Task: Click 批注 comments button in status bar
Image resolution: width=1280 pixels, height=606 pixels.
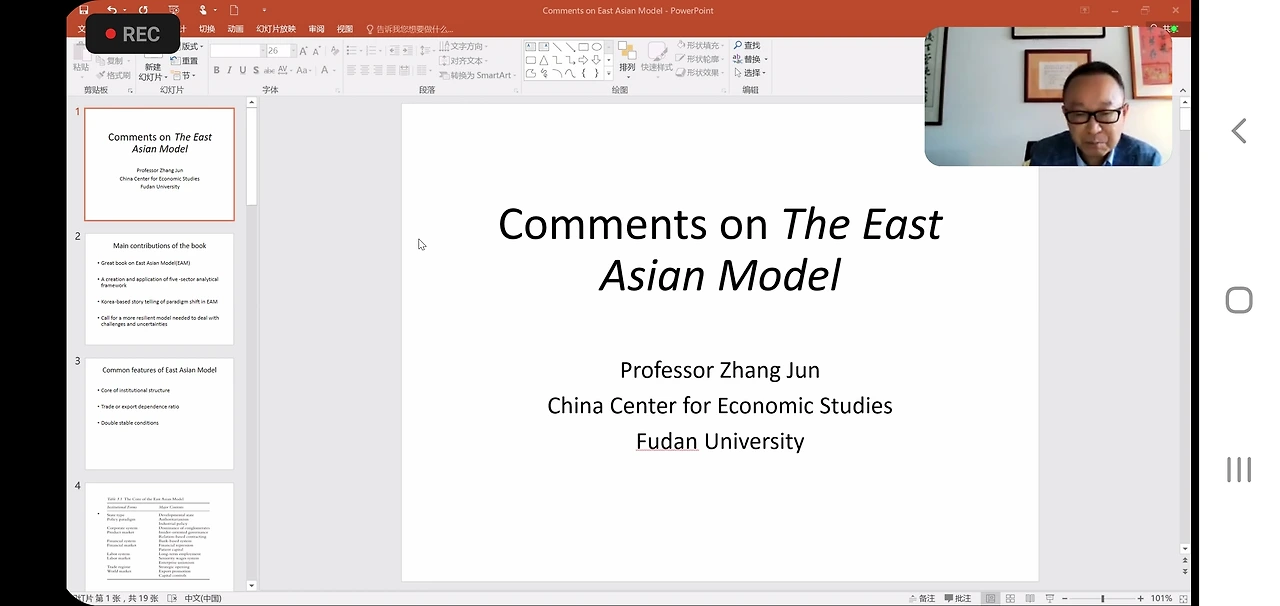Action: [958, 598]
